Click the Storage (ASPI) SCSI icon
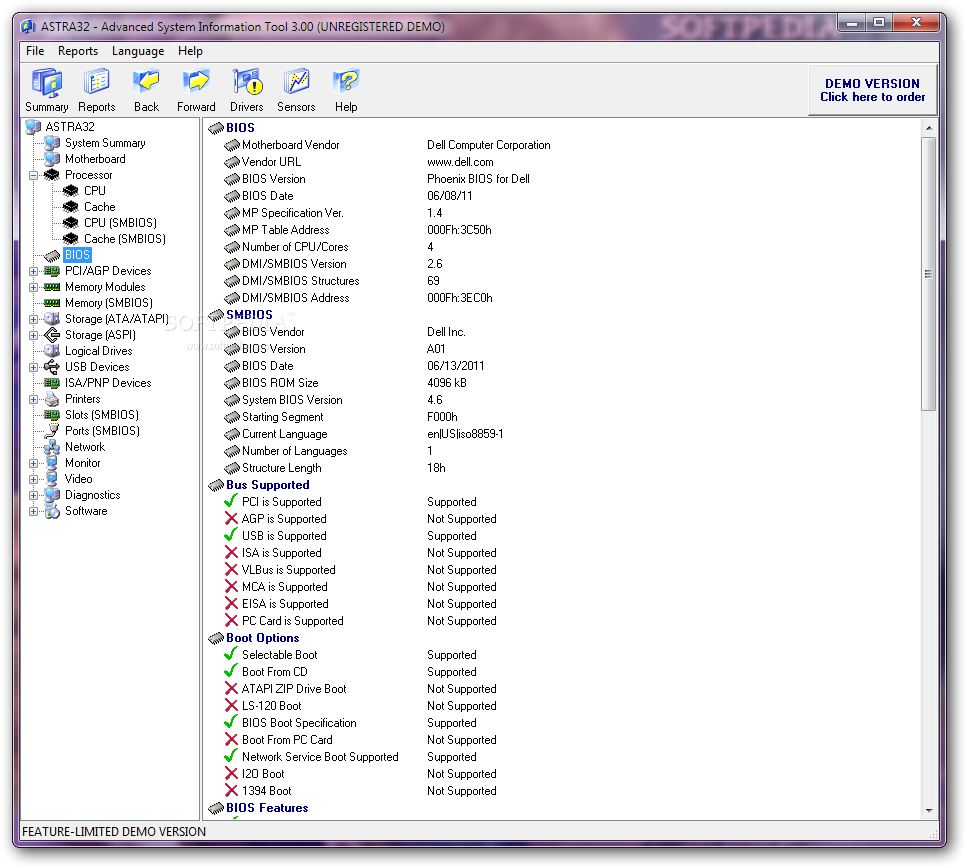Screen dimensions: 967x868 click(52, 335)
